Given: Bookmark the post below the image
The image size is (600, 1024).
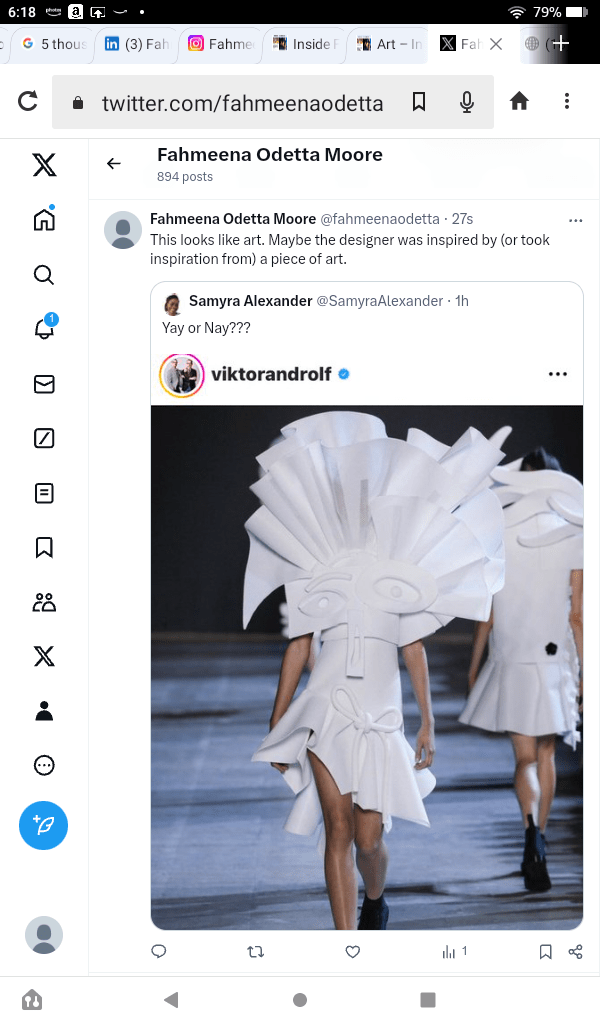Looking at the screenshot, I should (x=545, y=952).
